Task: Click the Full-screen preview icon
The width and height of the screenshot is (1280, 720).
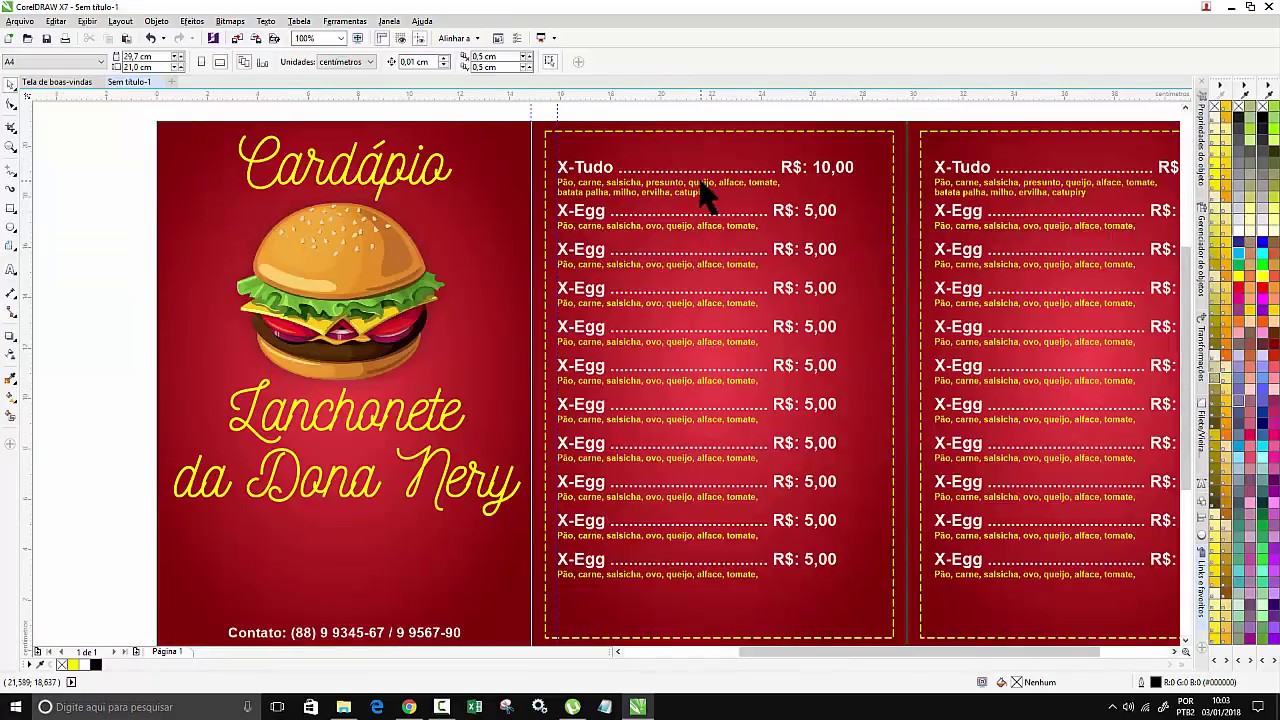Action: coord(357,38)
